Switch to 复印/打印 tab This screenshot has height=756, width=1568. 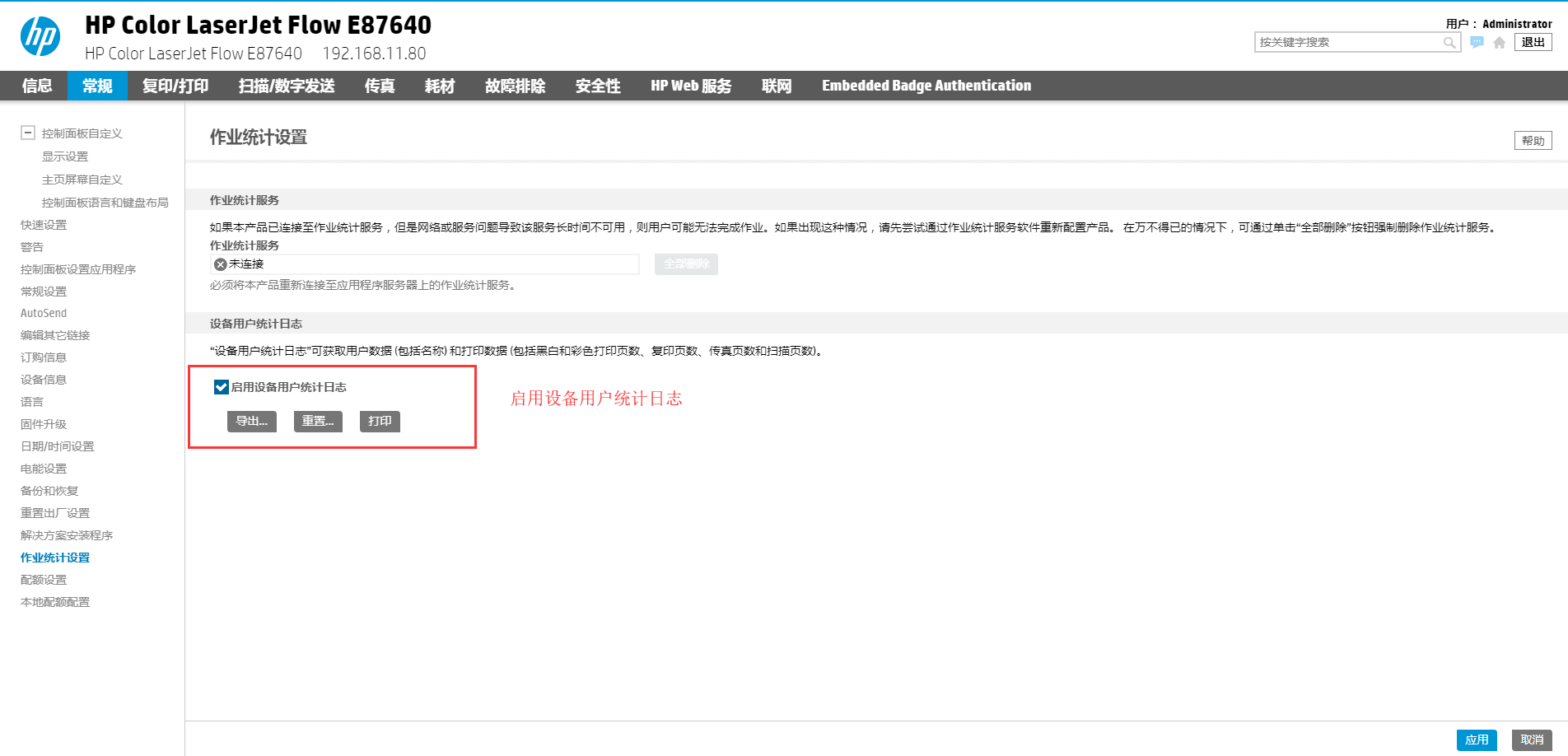175,86
